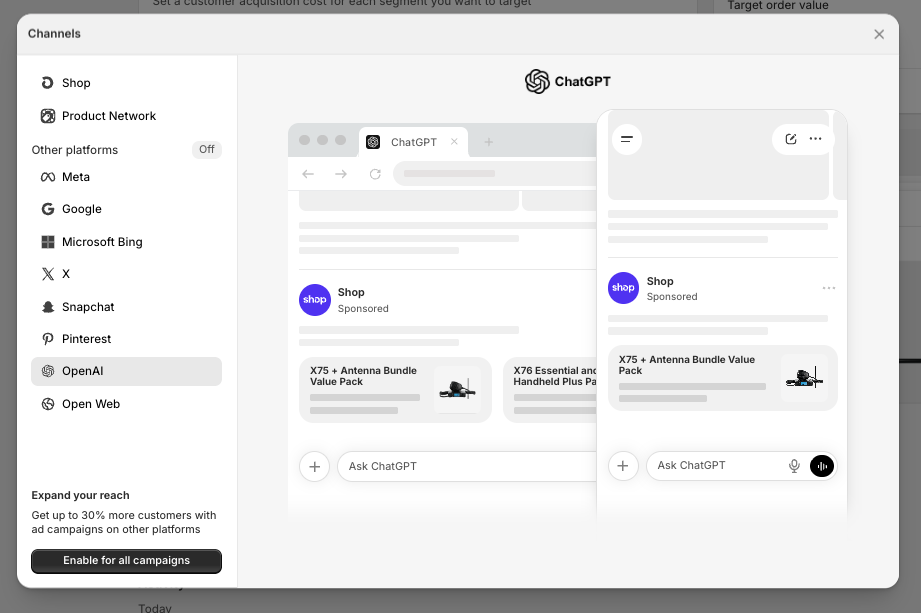This screenshot has height=613, width=921.
Task: Close the Channels dialog
Action: 879,34
